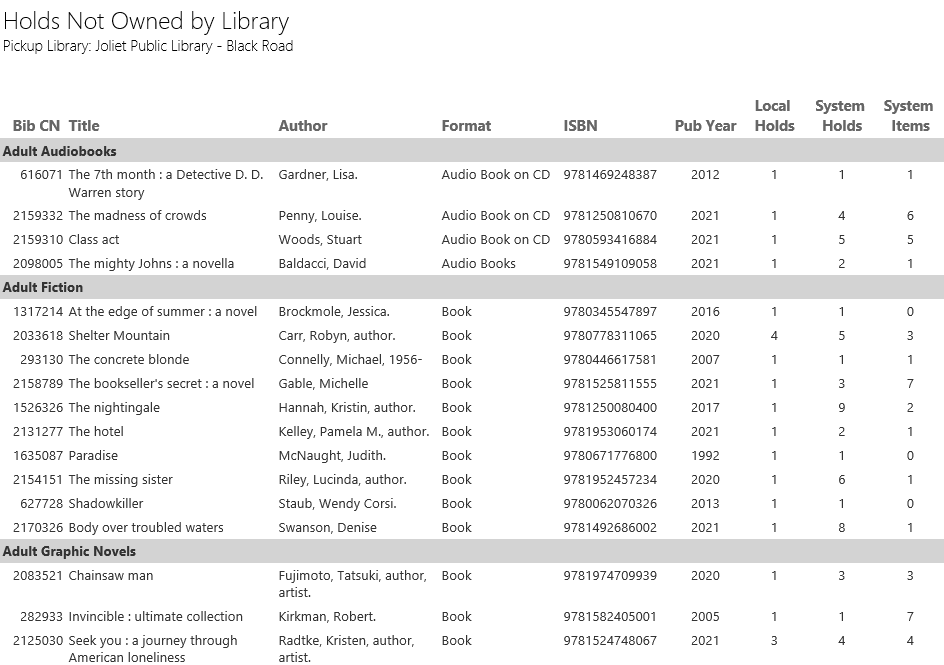Click Bib CN 2159310 for Class act
The width and height of the screenshot is (944, 665).
click(x=38, y=240)
